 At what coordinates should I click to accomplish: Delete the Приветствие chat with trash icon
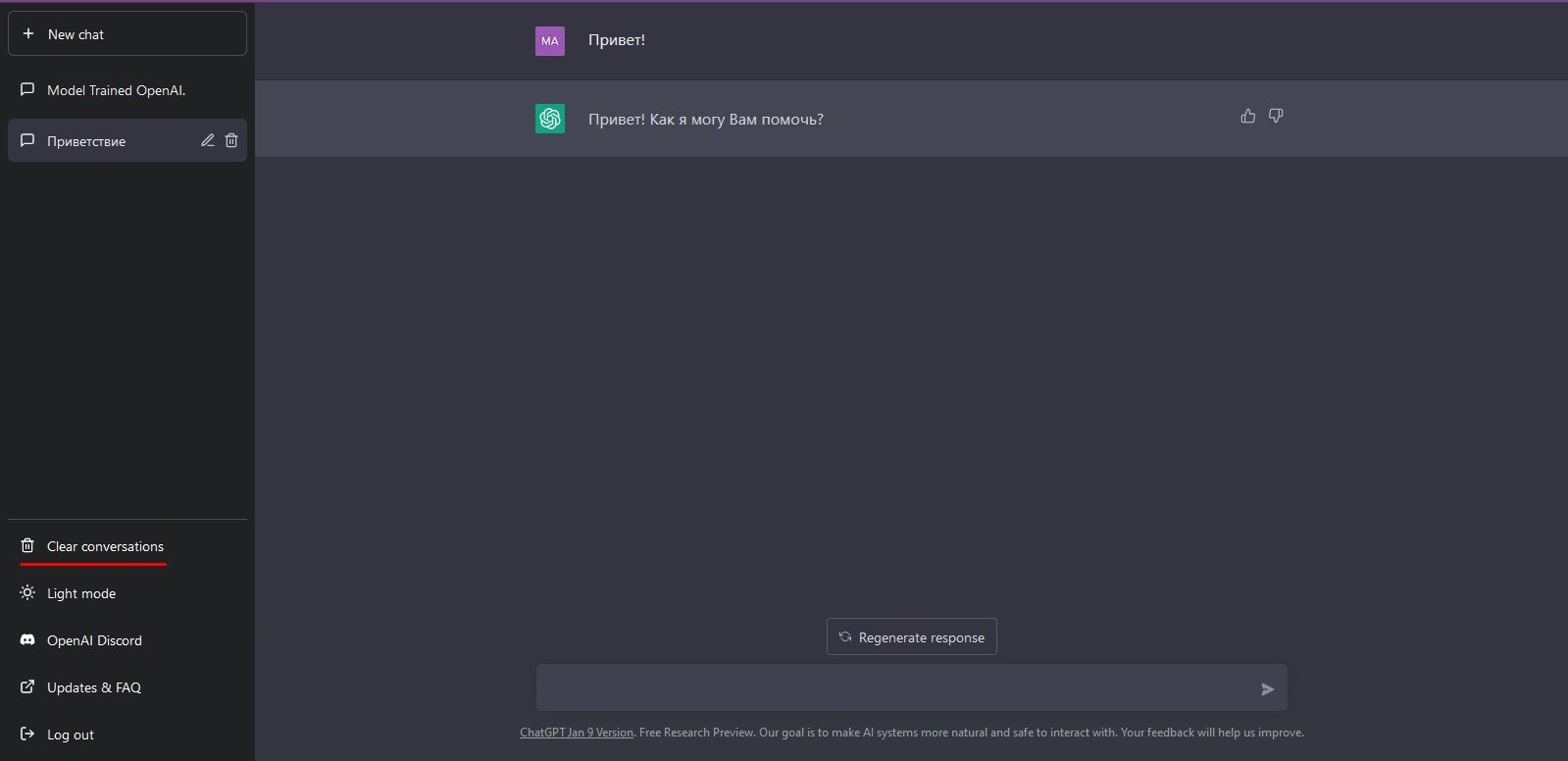pos(231,140)
